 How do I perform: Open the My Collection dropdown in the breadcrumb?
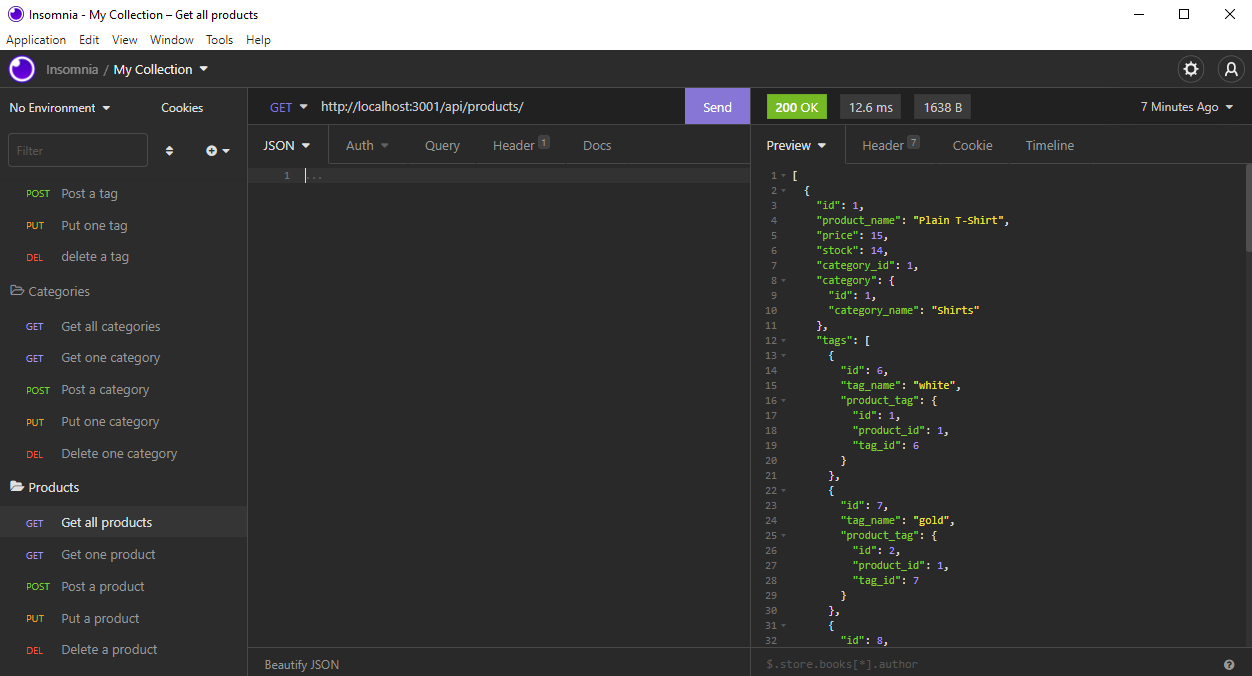(x=160, y=69)
